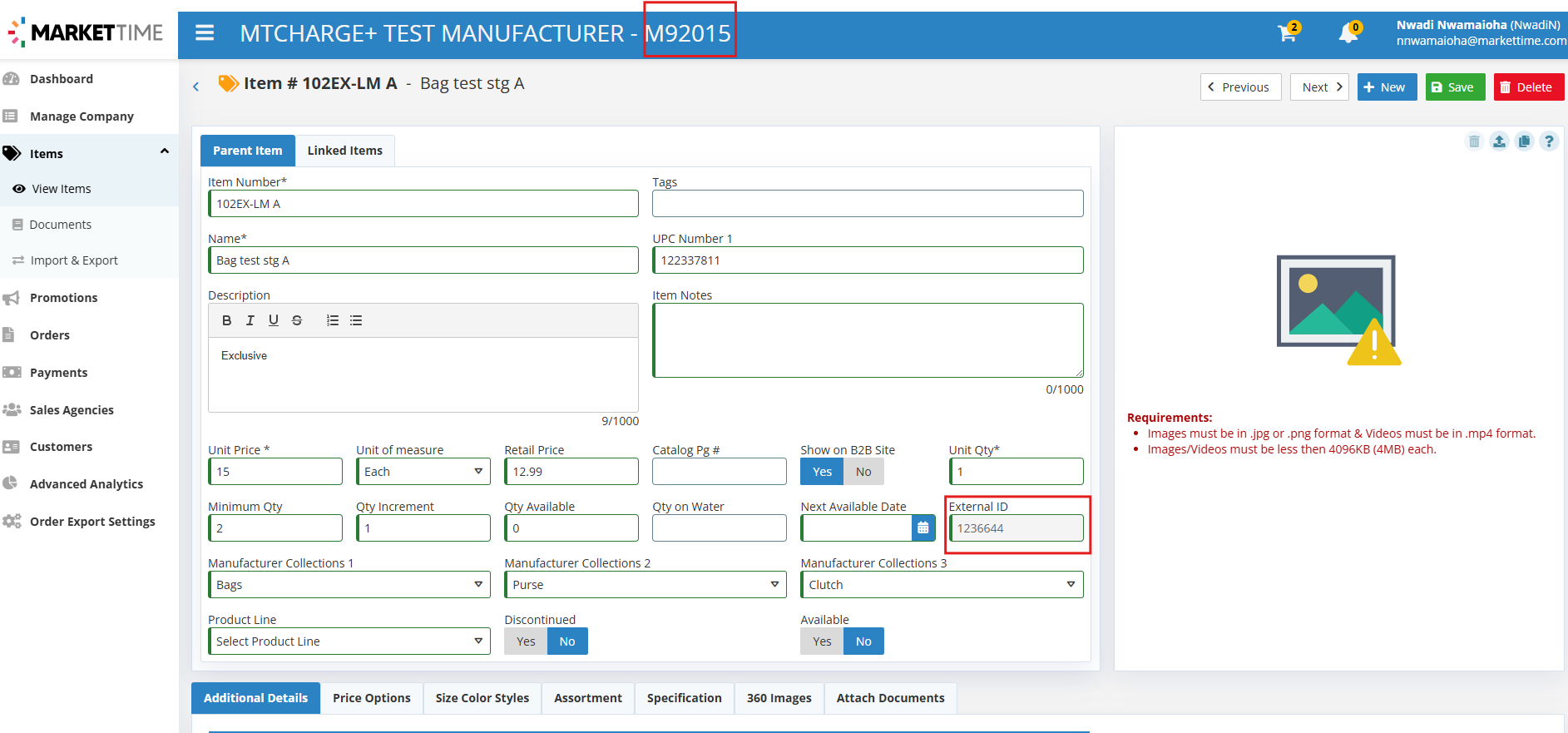Apply strikethrough formatting in Description

click(x=297, y=320)
